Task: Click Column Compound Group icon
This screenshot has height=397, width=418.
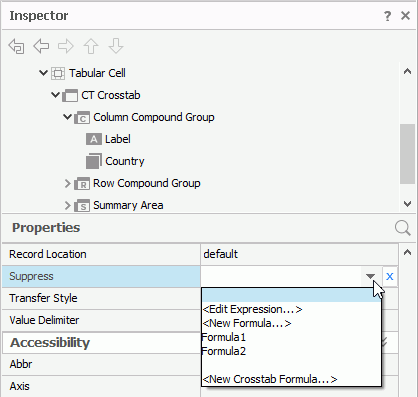Action: pyautogui.click(x=82, y=118)
